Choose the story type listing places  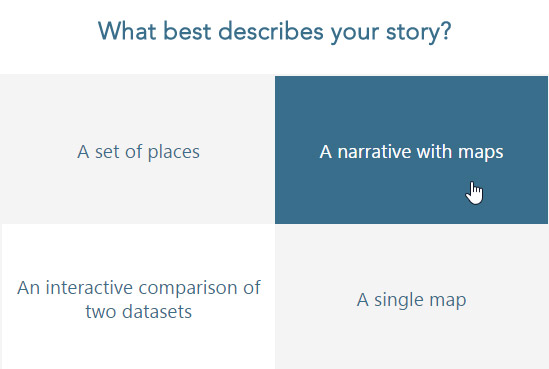tap(137, 149)
